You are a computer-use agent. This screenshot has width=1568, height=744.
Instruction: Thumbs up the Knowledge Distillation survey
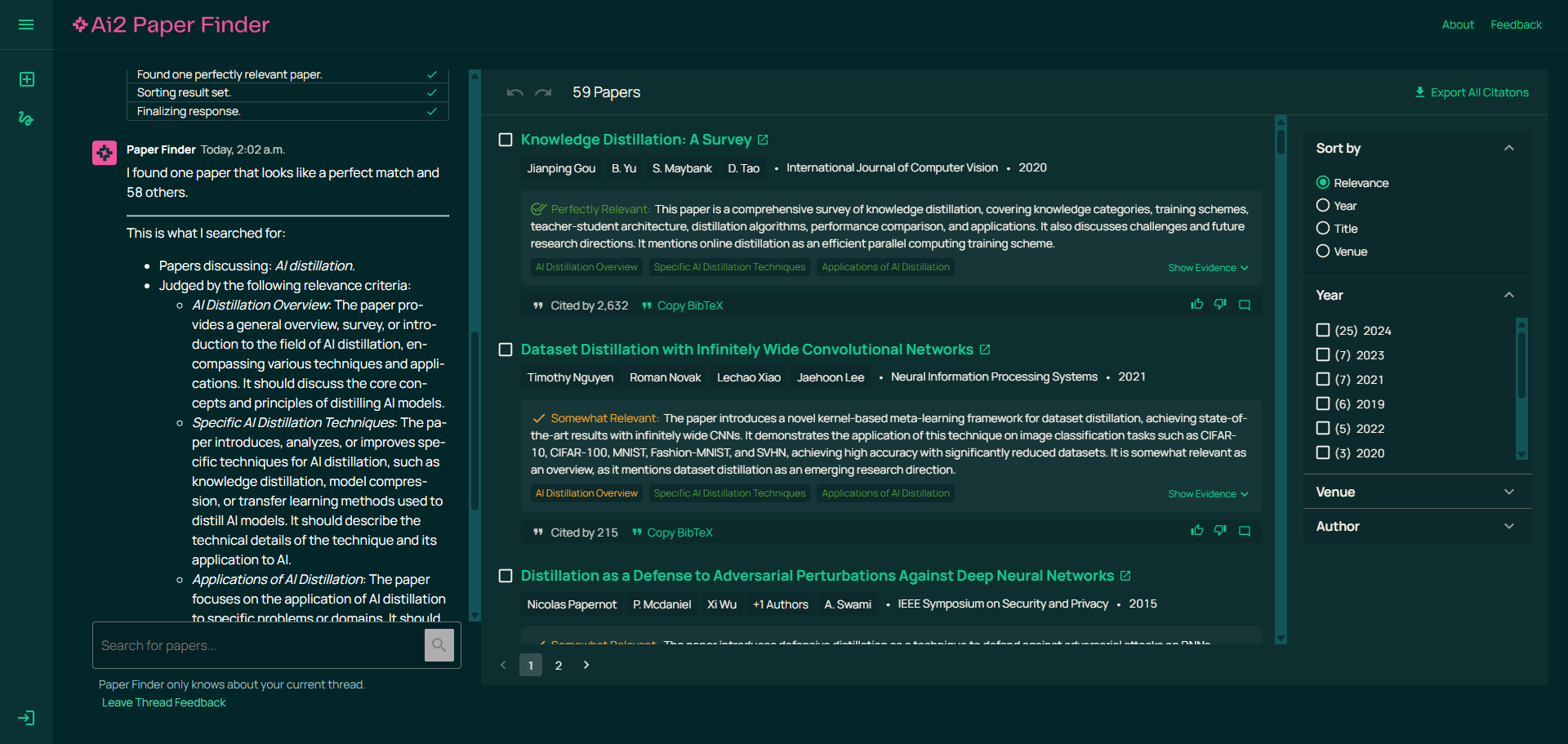coord(1197,305)
